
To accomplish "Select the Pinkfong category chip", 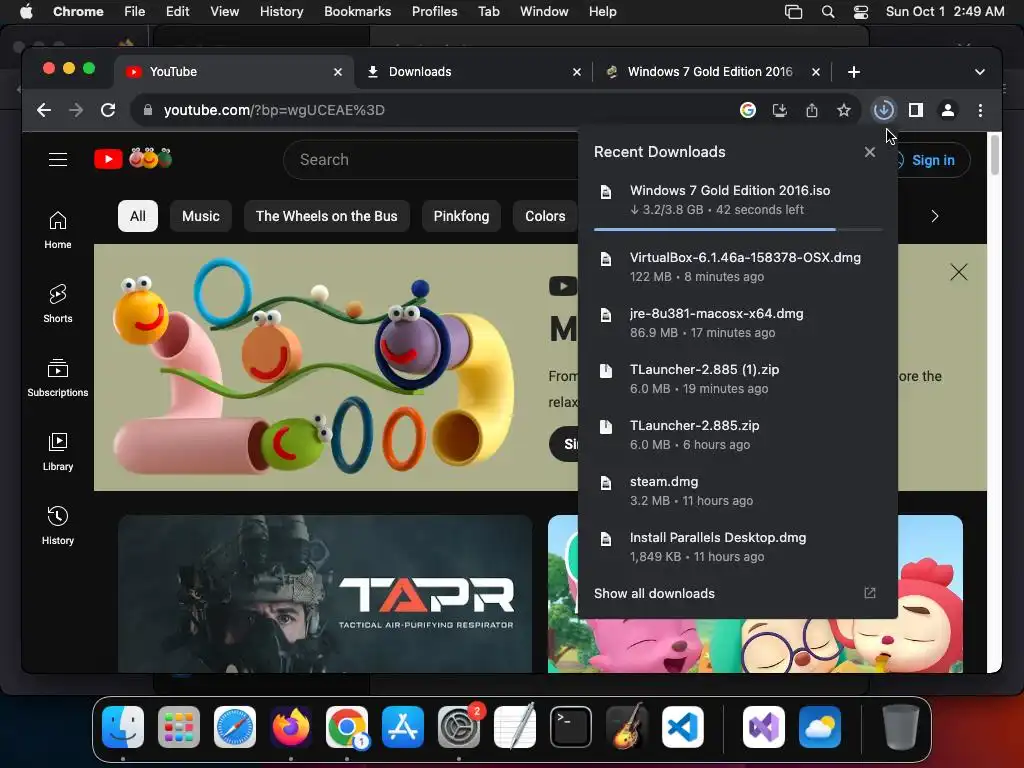I will (x=461, y=216).
